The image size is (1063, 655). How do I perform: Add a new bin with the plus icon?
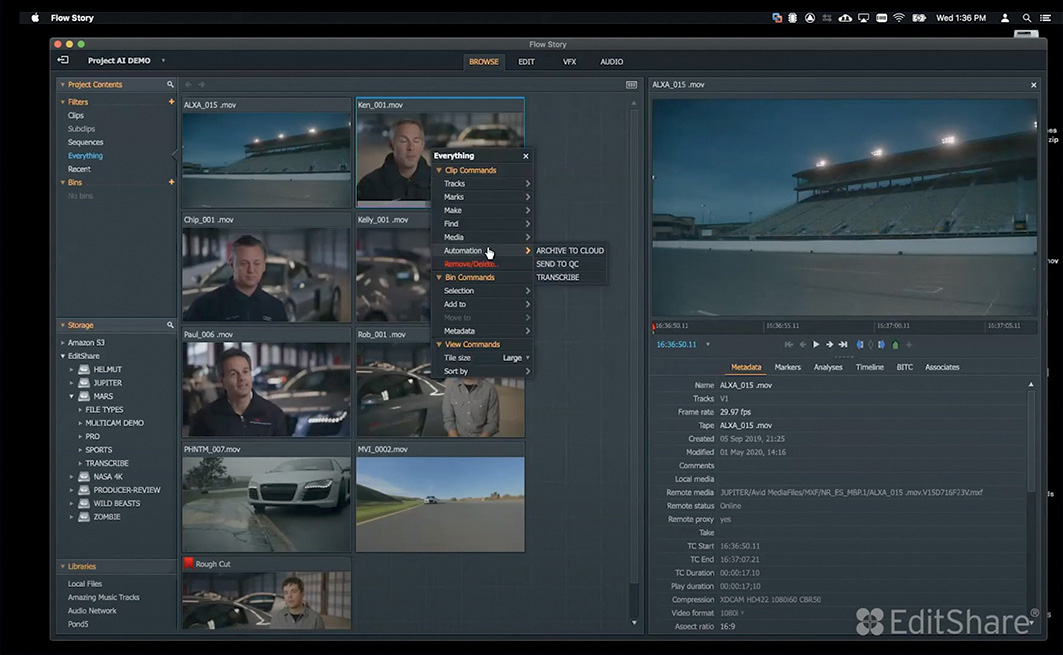click(x=171, y=182)
